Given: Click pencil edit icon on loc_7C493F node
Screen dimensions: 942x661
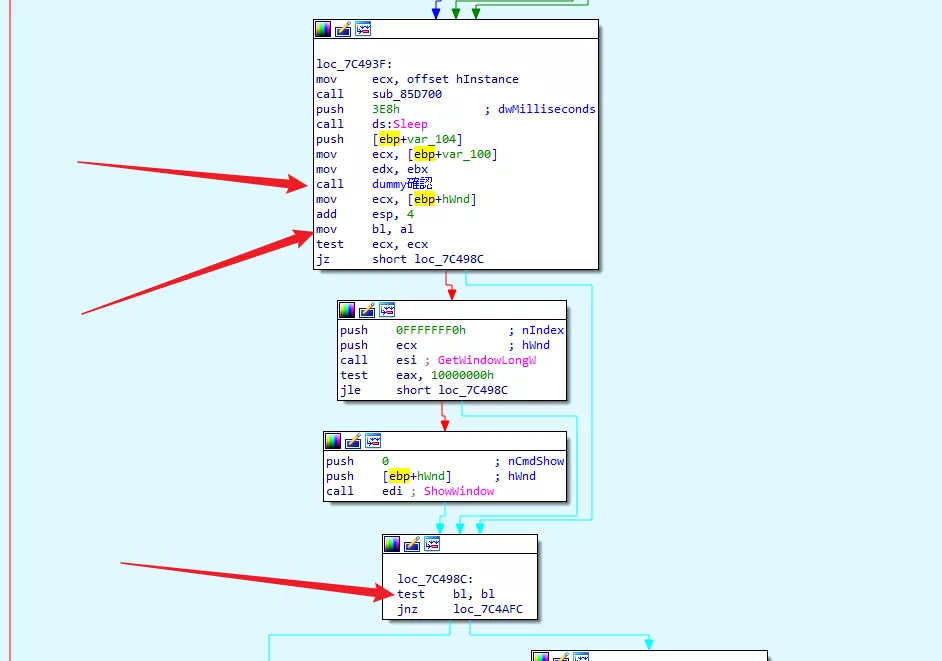Looking at the screenshot, I should [x=343, y=30].
